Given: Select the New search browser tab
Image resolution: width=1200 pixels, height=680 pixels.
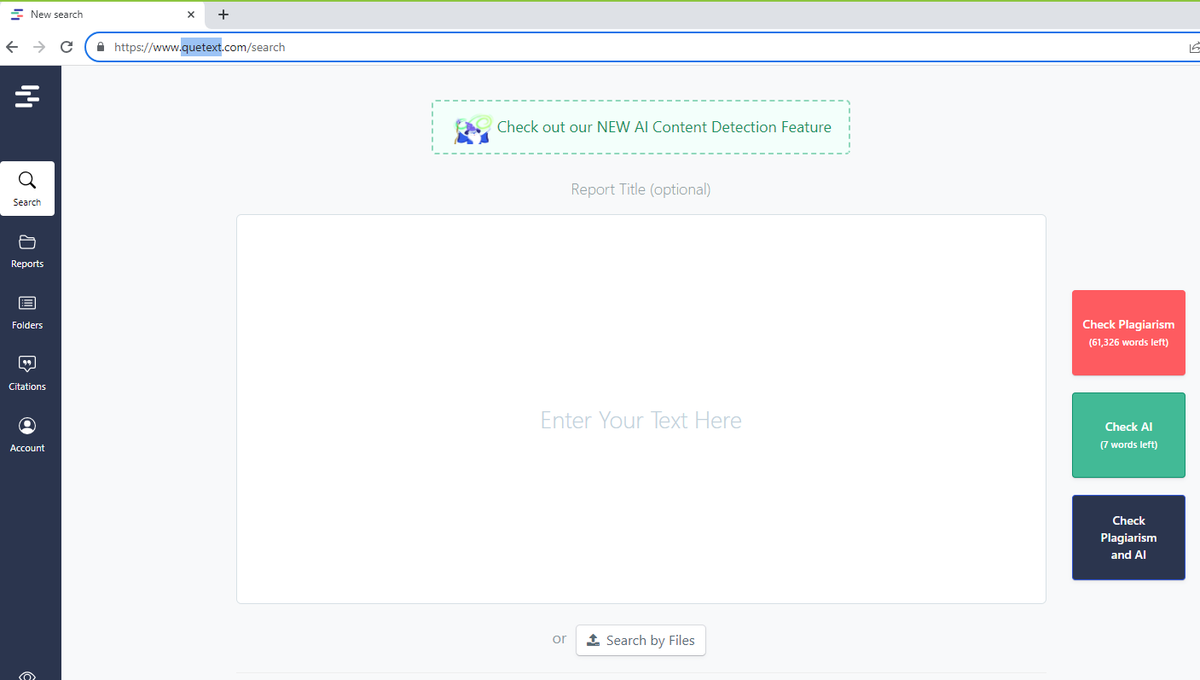Looking at the screenshot, I should tap(102, 15).
